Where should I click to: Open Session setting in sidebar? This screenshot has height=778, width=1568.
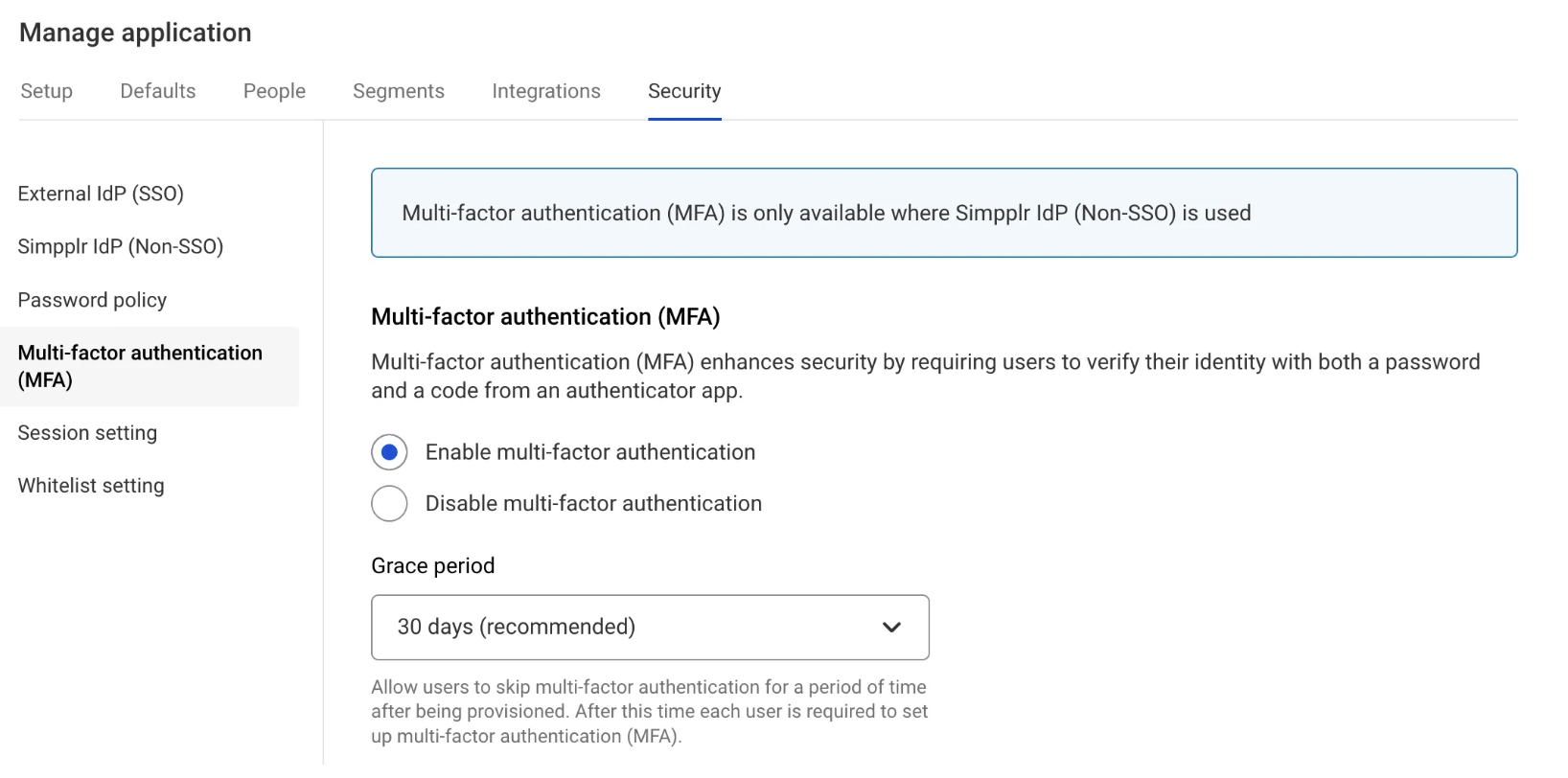pyautogui.click(x=87, y=433)
